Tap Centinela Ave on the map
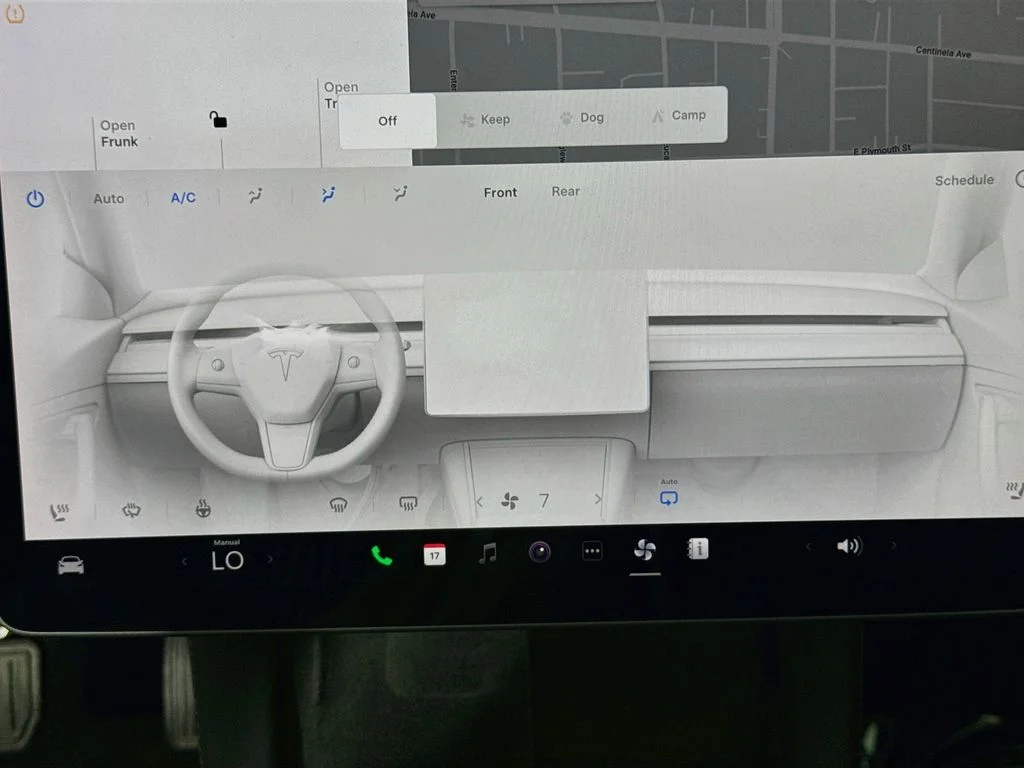 click(943, 52)
